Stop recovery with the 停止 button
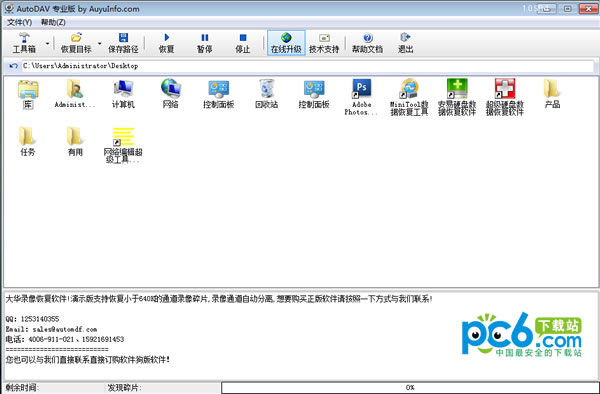The width and height of the screenshot is (600, 394). (243, 43)
